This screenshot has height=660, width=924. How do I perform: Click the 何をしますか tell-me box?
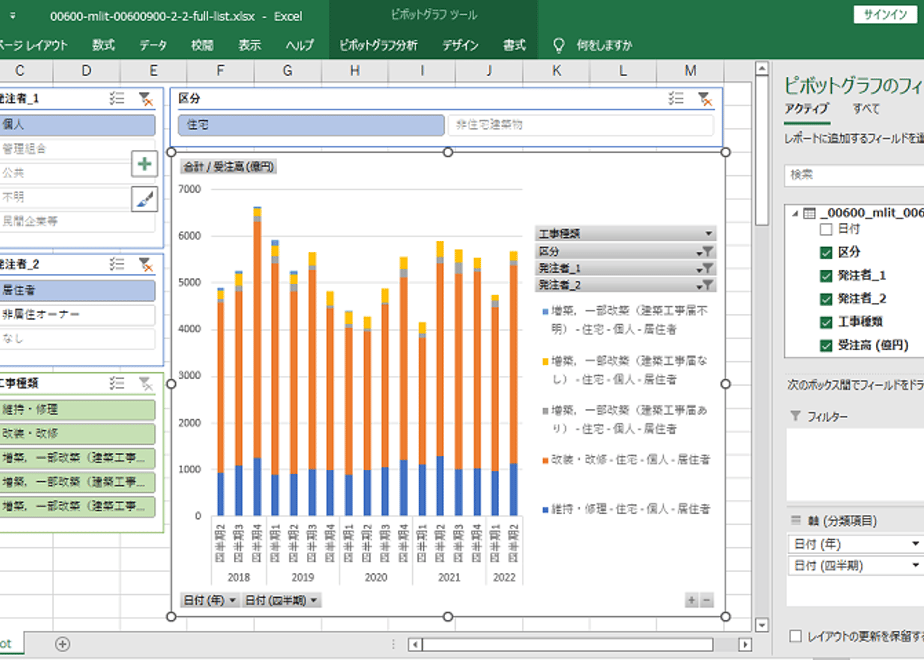coord(604,45)
